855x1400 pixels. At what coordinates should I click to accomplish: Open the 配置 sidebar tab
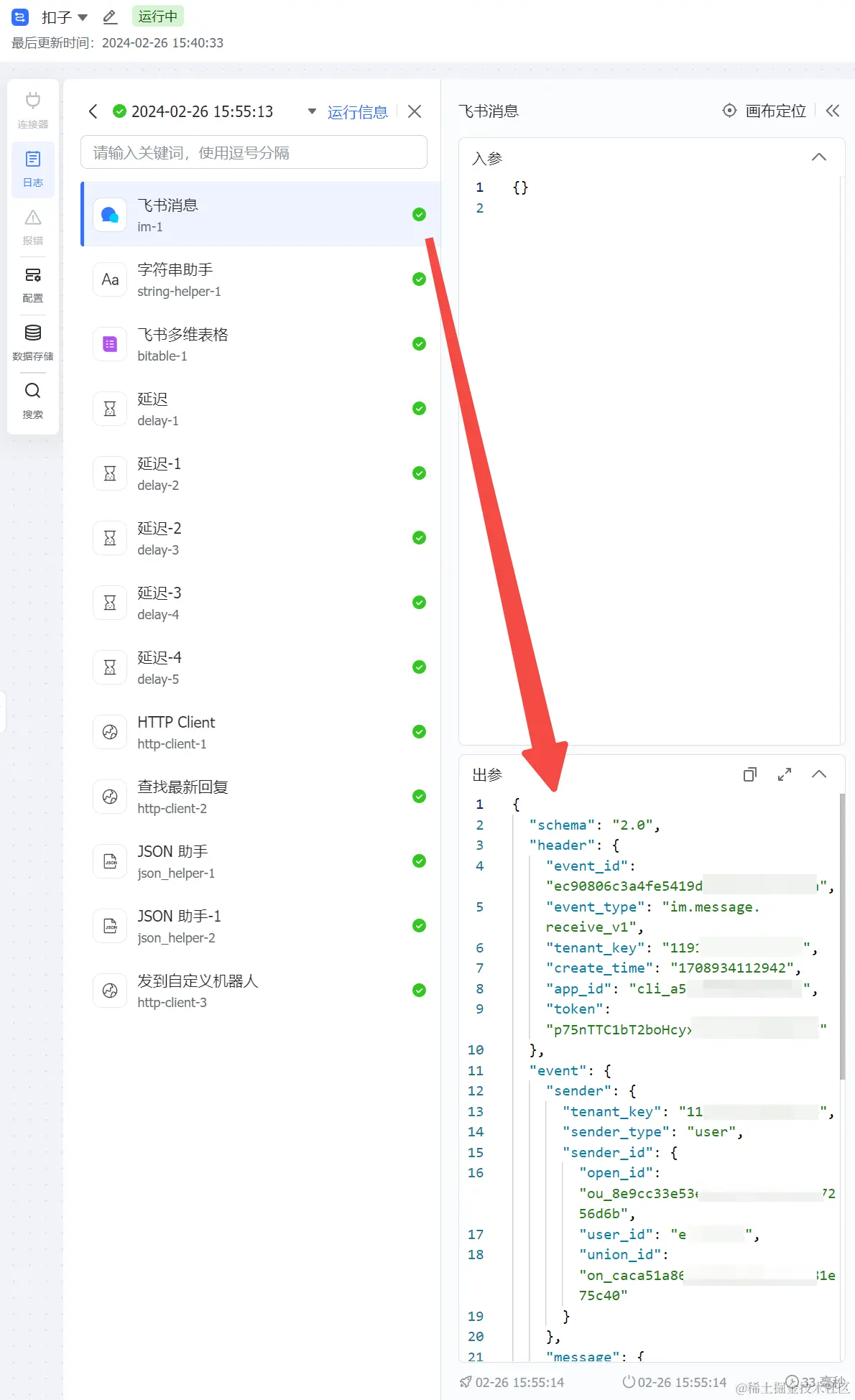[x=33, y=285]
